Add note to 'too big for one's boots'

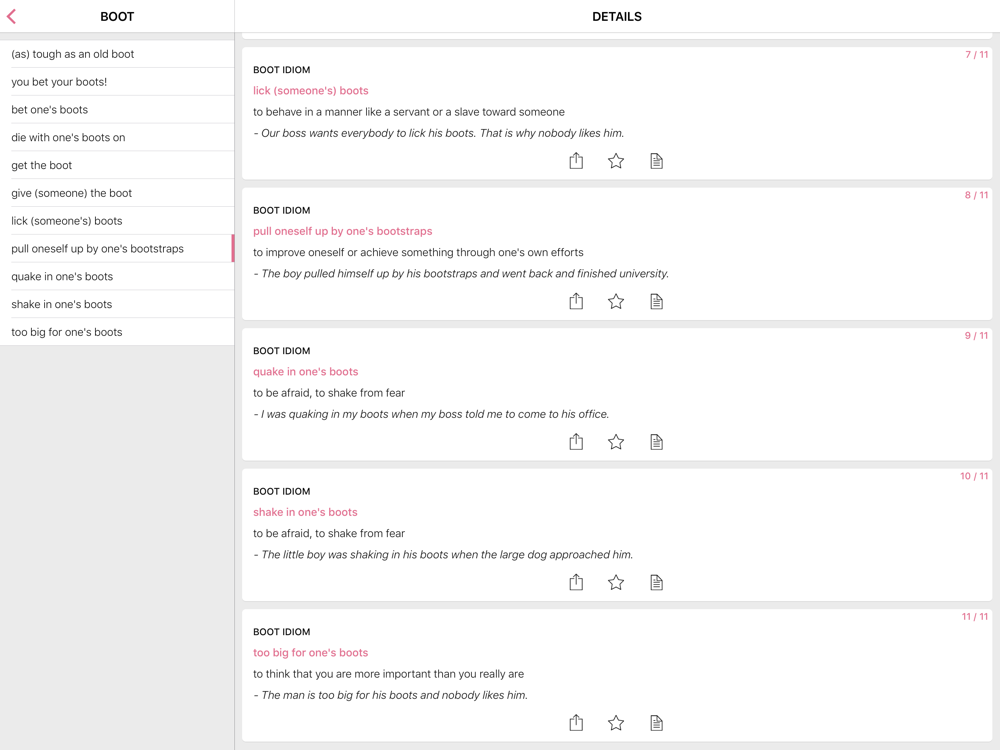(656, 723)
